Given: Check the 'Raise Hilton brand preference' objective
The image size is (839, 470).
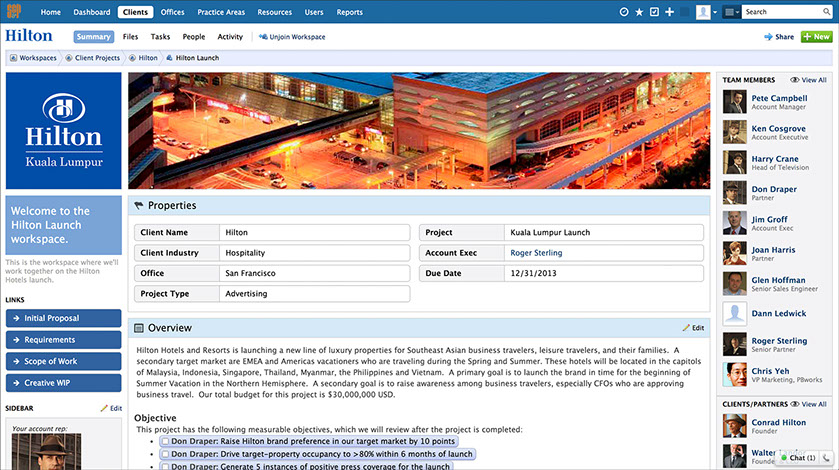Looking at the screenshot, I should 165,441.
